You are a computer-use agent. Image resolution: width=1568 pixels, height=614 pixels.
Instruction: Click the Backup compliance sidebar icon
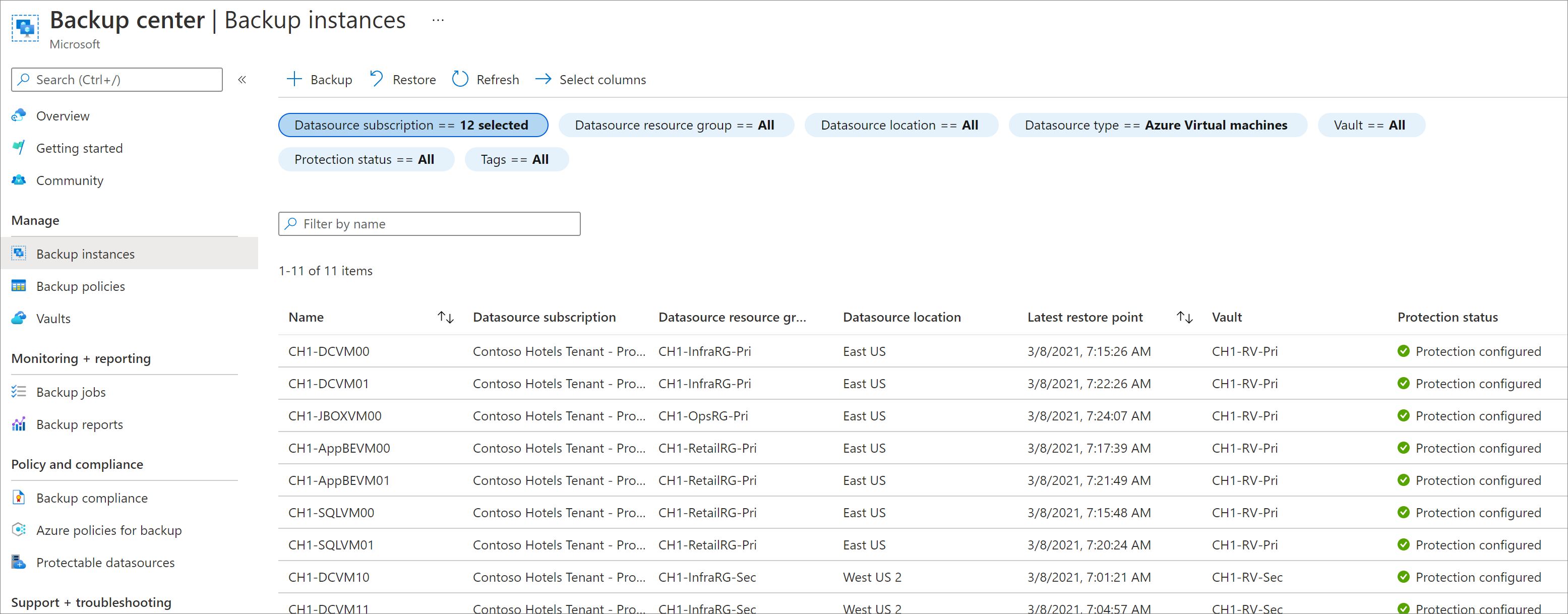click(x=18, y=497)
